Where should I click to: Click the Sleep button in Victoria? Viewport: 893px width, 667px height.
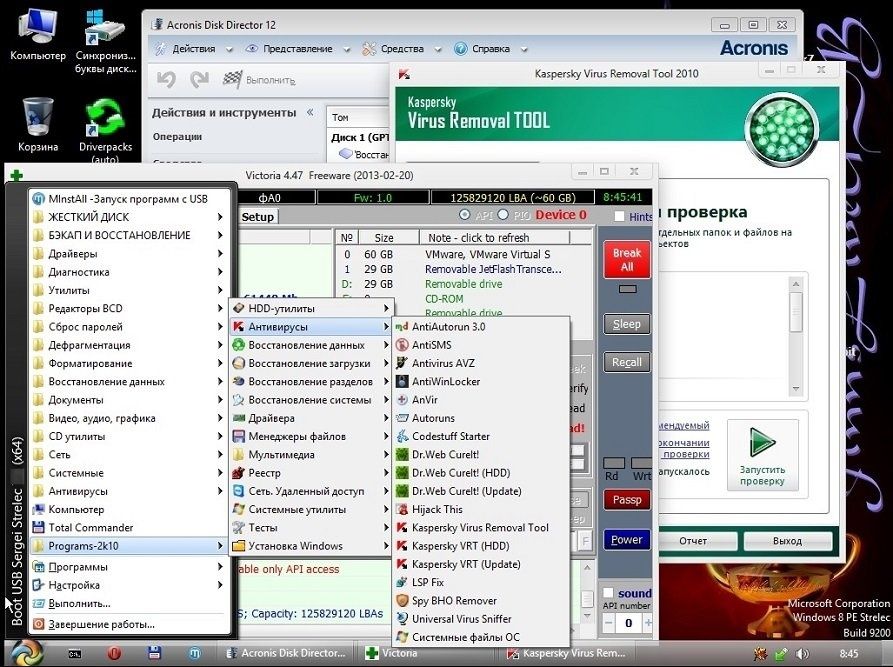(x=627, y=324)
